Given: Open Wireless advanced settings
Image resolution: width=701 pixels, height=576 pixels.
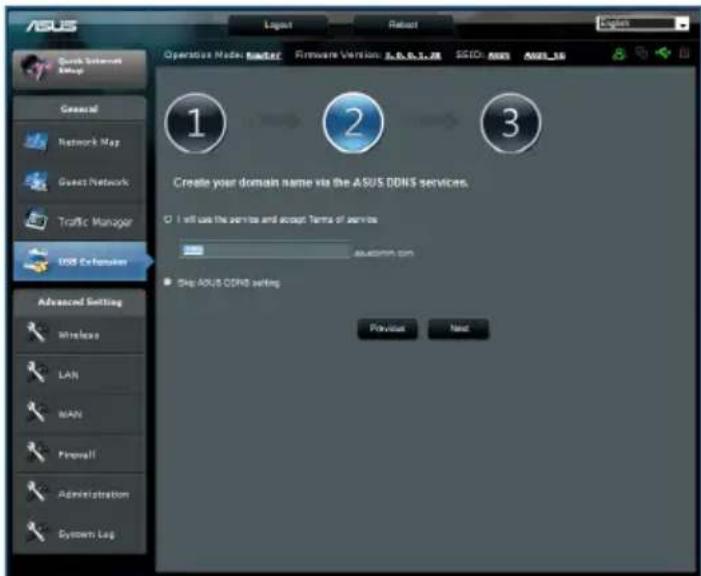Looking at the screenshot, I should coord(80,335).
